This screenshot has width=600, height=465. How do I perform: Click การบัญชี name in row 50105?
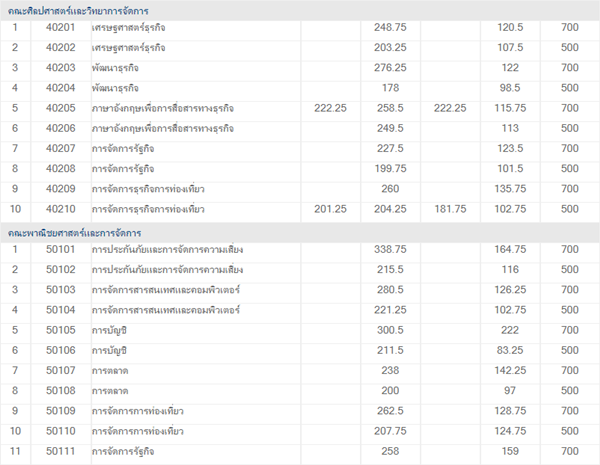tap(110, 330)
